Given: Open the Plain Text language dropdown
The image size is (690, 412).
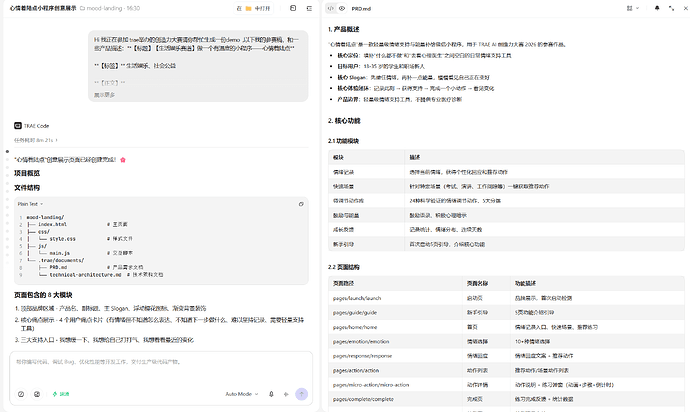Looking at the screenshot, I should click(30, 204).
